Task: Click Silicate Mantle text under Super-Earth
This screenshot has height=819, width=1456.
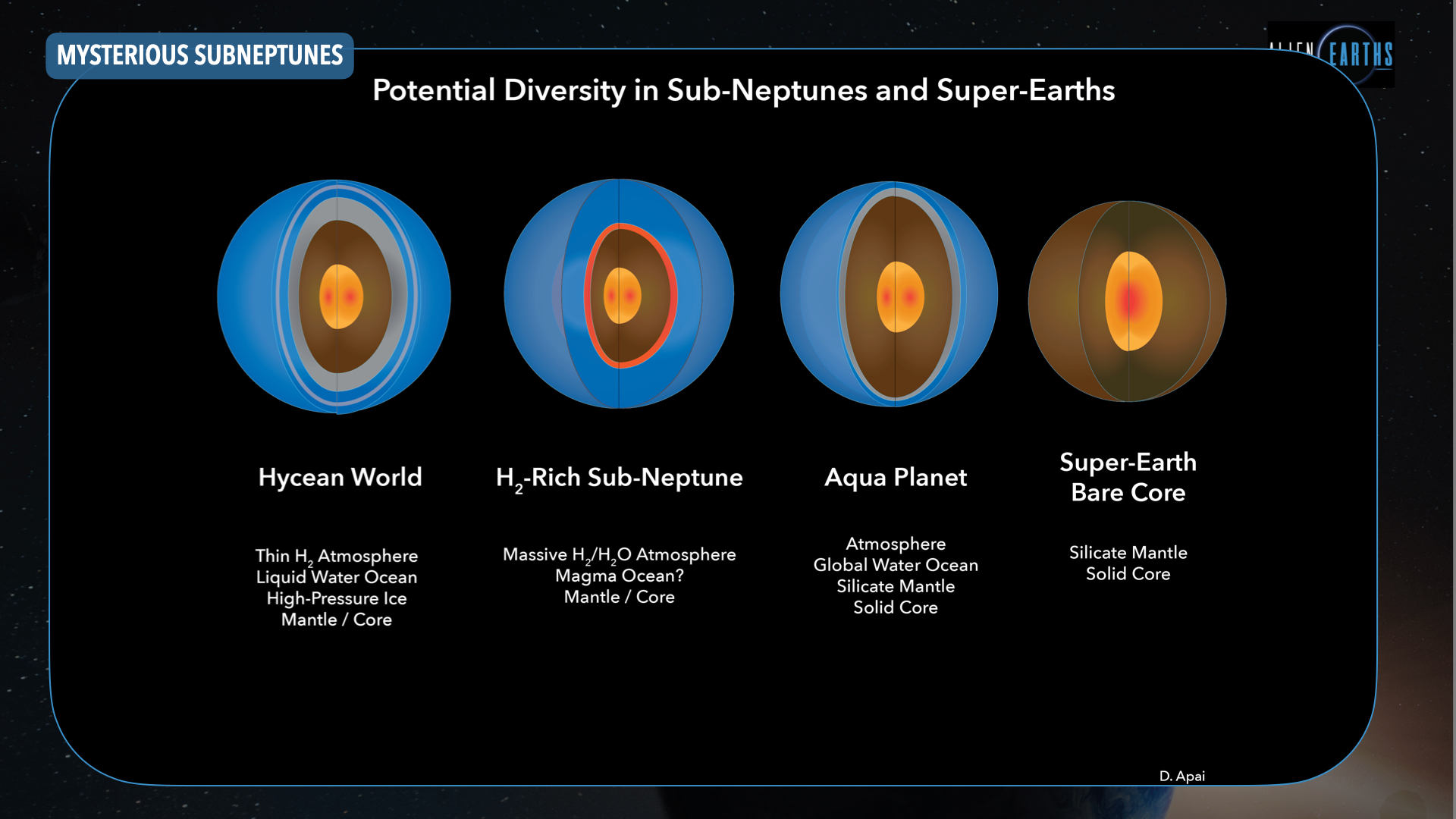Action: click(1128, 553)
